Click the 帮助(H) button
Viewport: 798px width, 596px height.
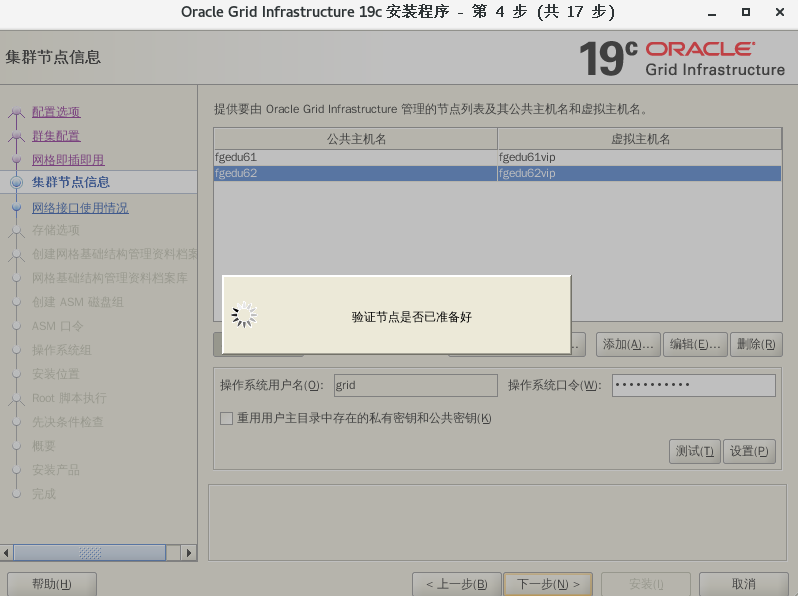point(52,584)
